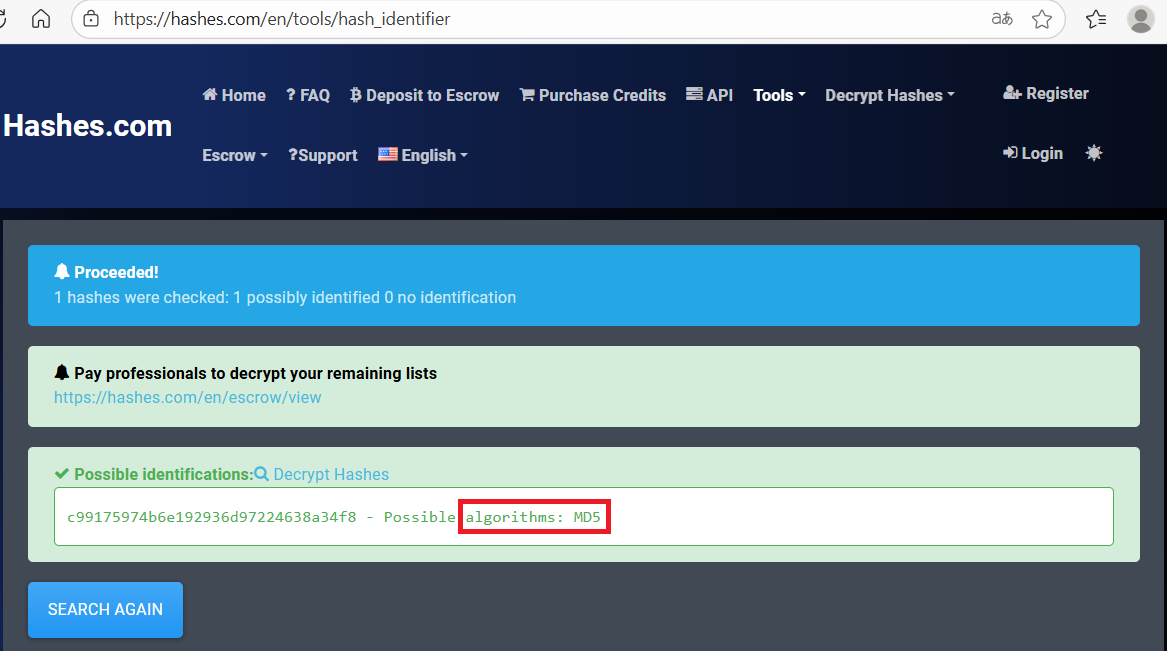Click the SEARCH AGAIN button
Image resolution: width=1167 pixels, height=651 pixels.
click(x=105, y=609)
